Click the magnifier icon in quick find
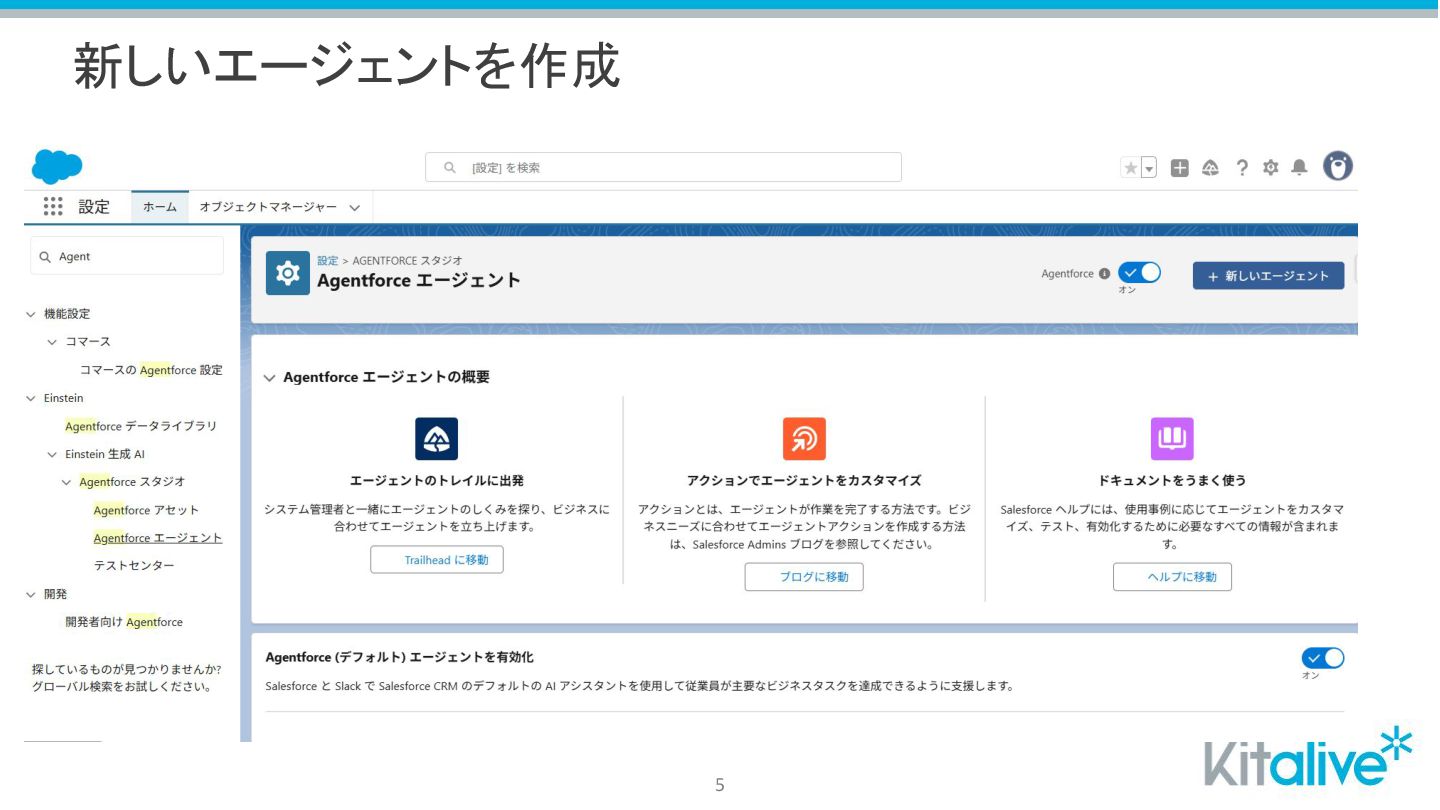The height and width of the screenshot is (810, 1440). [x=45, y=257]
